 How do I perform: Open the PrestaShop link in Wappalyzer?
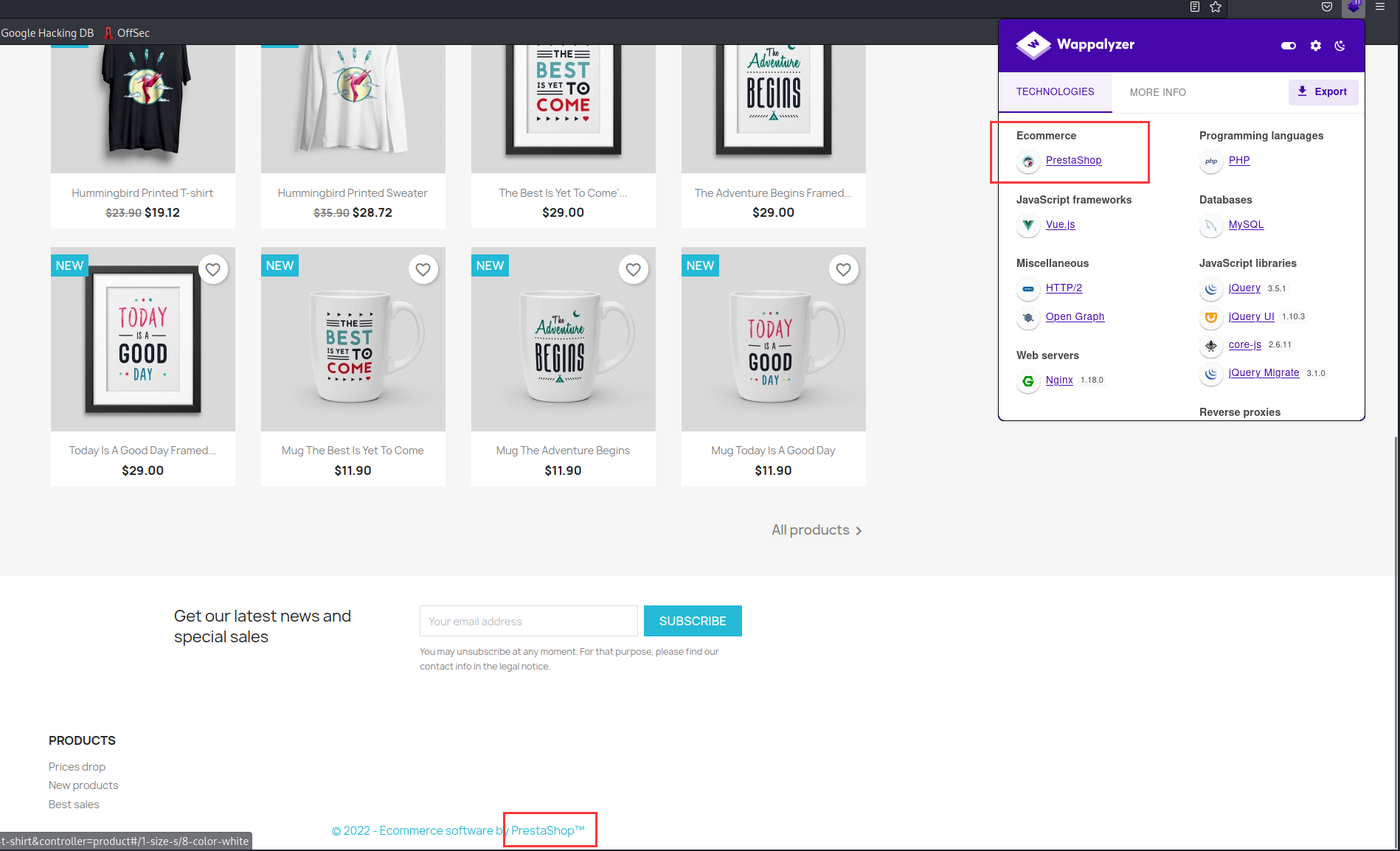1073,160
